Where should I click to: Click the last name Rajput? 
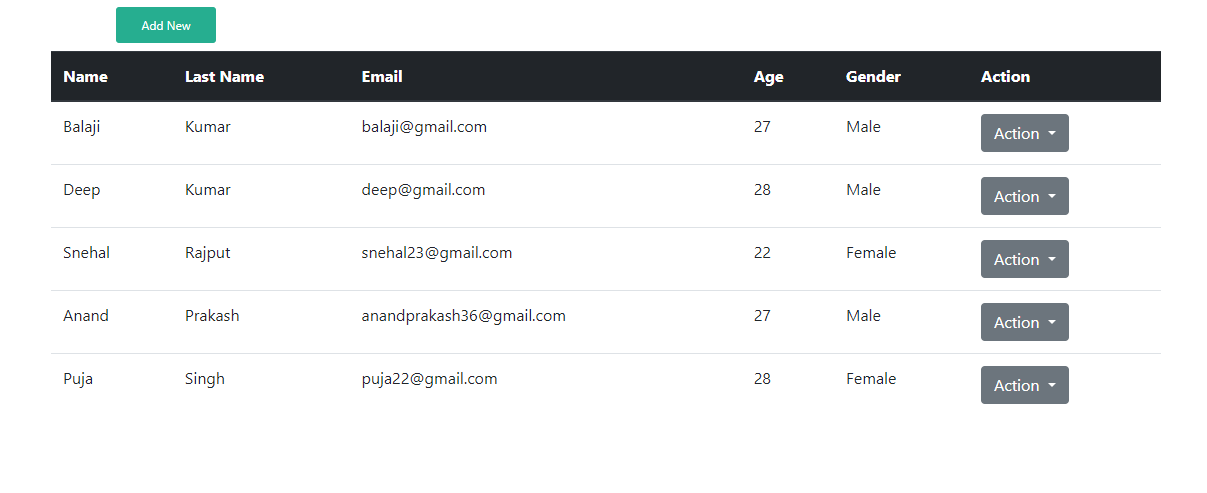click(207, 253)
